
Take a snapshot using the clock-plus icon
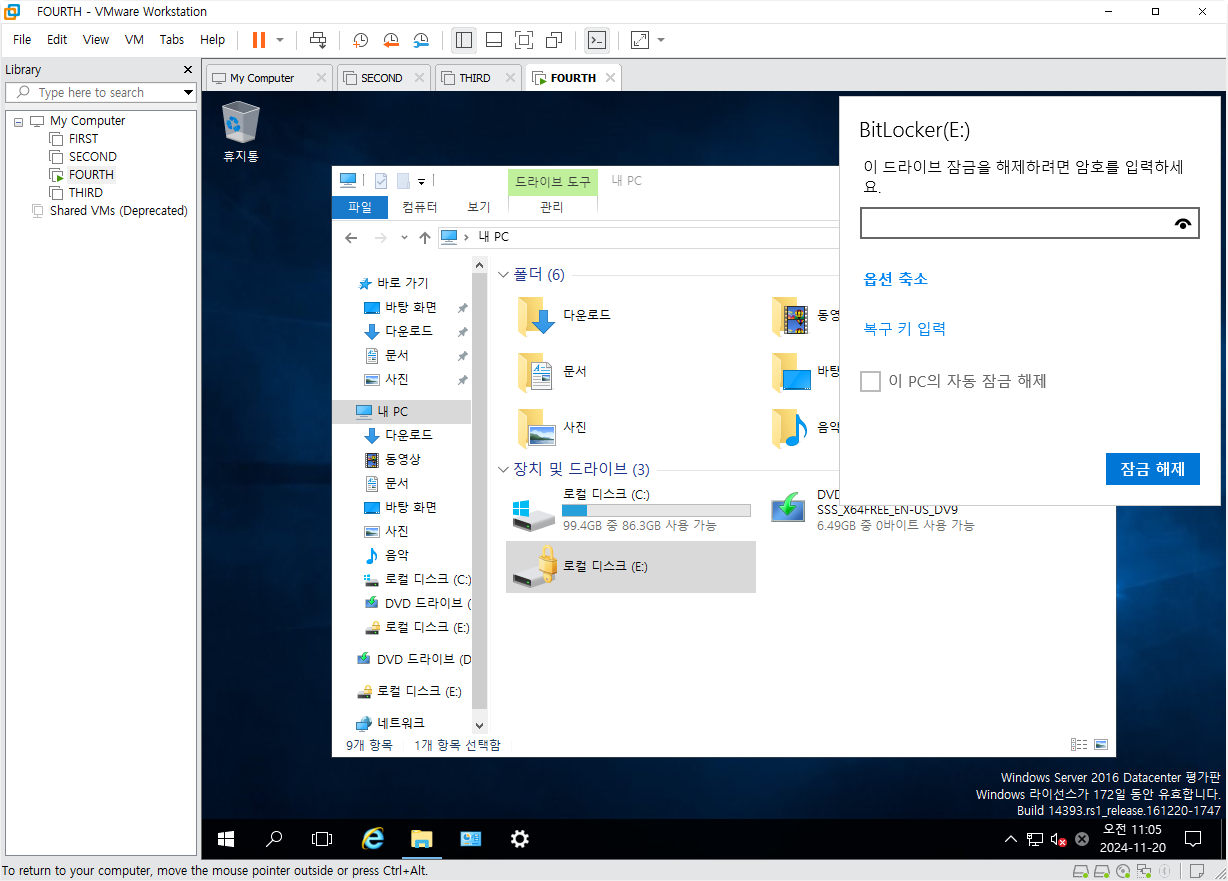[360, 40]
